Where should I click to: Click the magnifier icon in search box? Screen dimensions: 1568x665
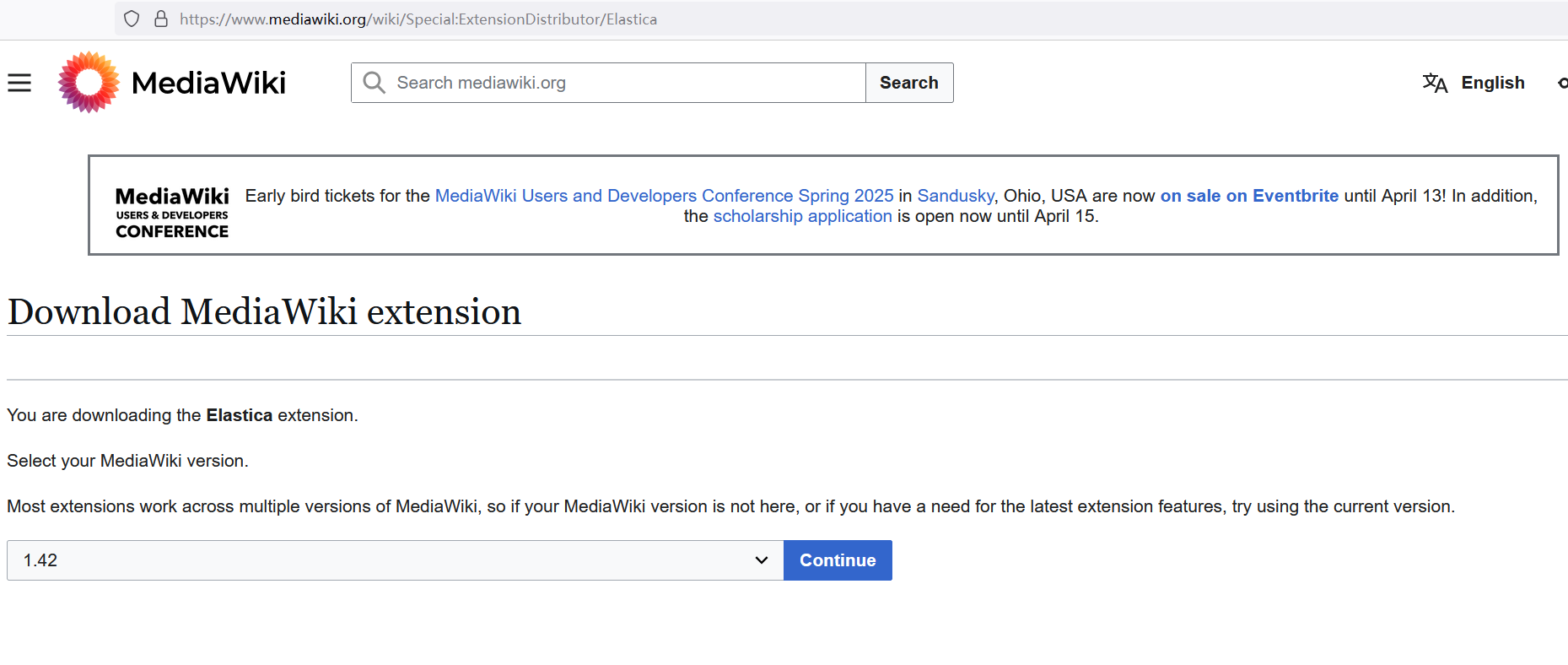[374, 83]
